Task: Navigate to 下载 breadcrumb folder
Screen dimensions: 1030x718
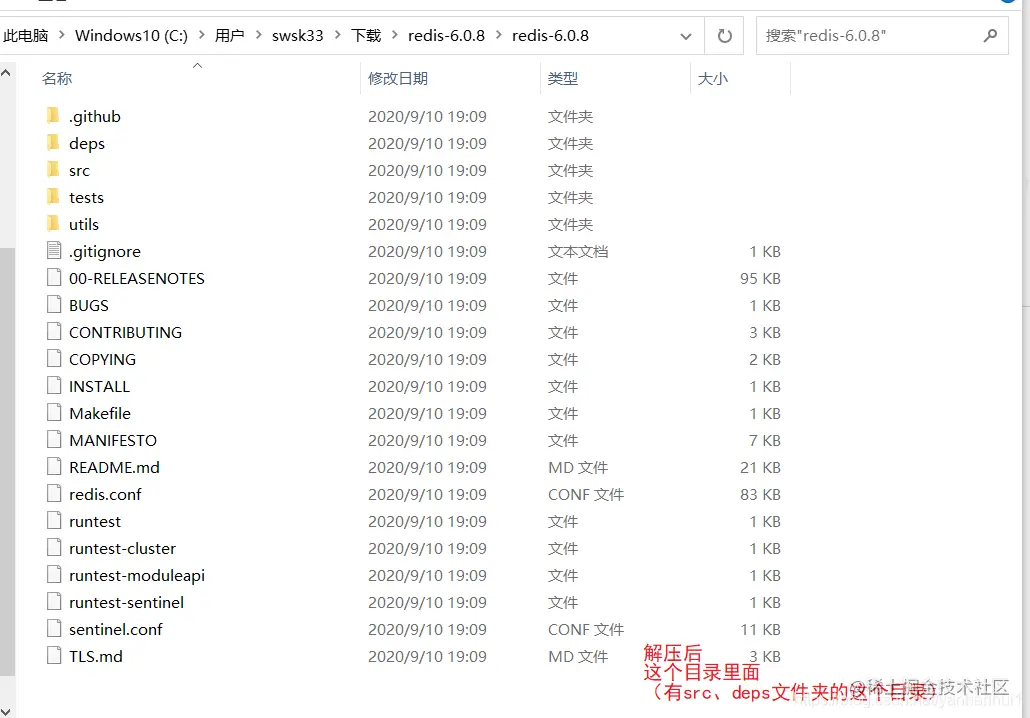Action: pos(366,35)
